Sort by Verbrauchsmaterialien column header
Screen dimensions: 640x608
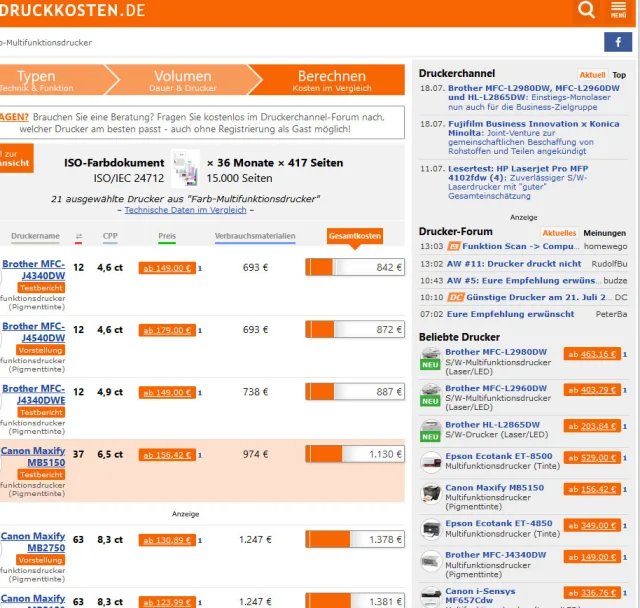(x=255, y=237)
